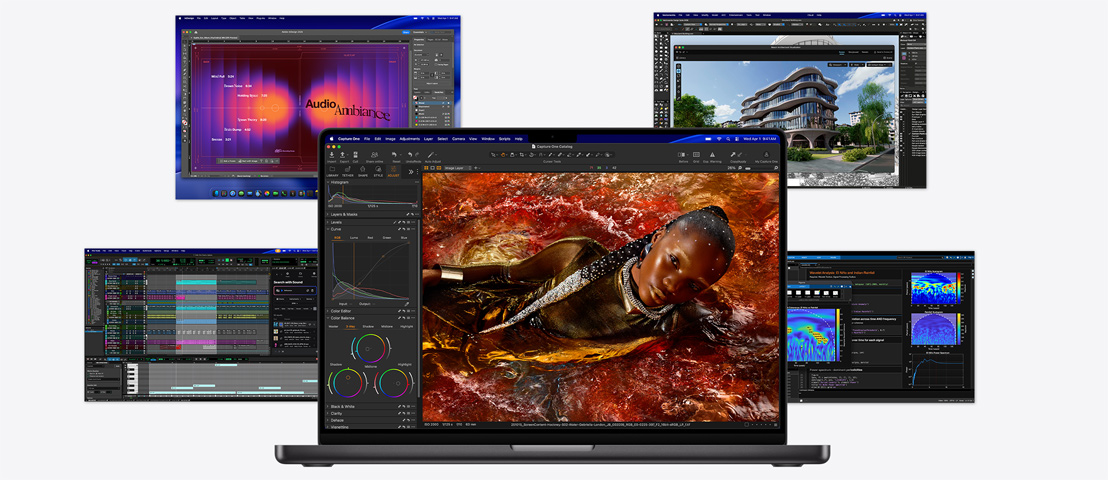Toggle the Exp. Warning indicator
Viewport: 1108px width, 480px height.
[712, 155]
